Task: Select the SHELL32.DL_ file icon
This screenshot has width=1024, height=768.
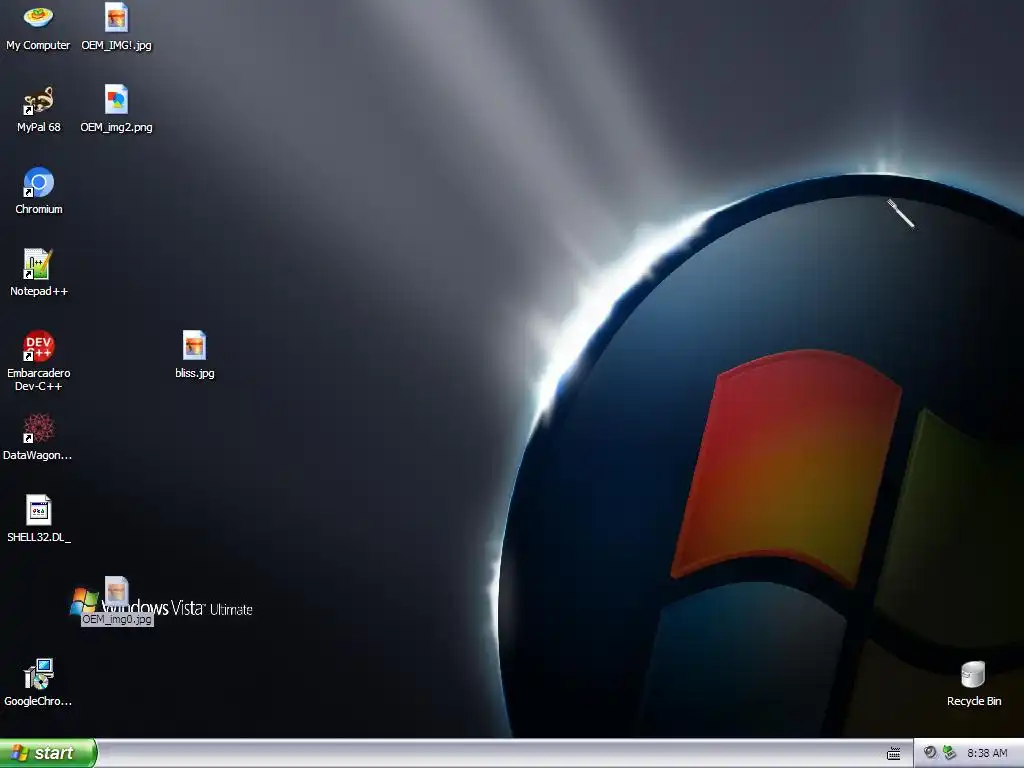Action: (39, 510)
